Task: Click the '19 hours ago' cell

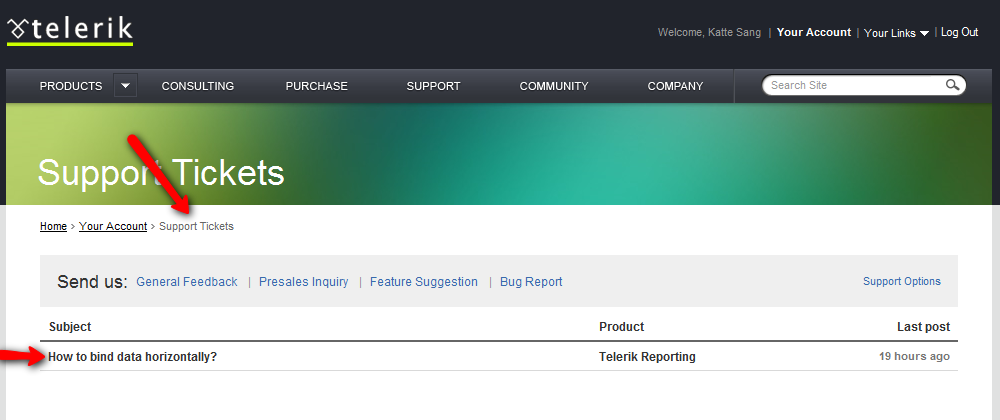Action: pos(915,356)
